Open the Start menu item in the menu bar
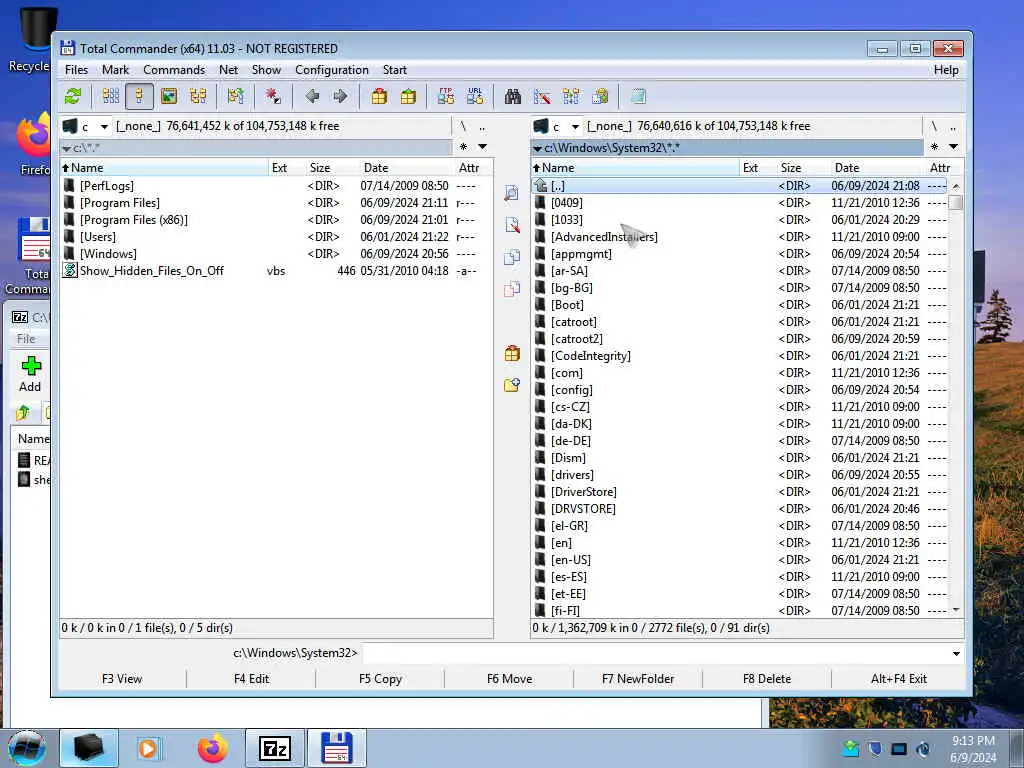 pyautogui.click(x=394, y=70)
